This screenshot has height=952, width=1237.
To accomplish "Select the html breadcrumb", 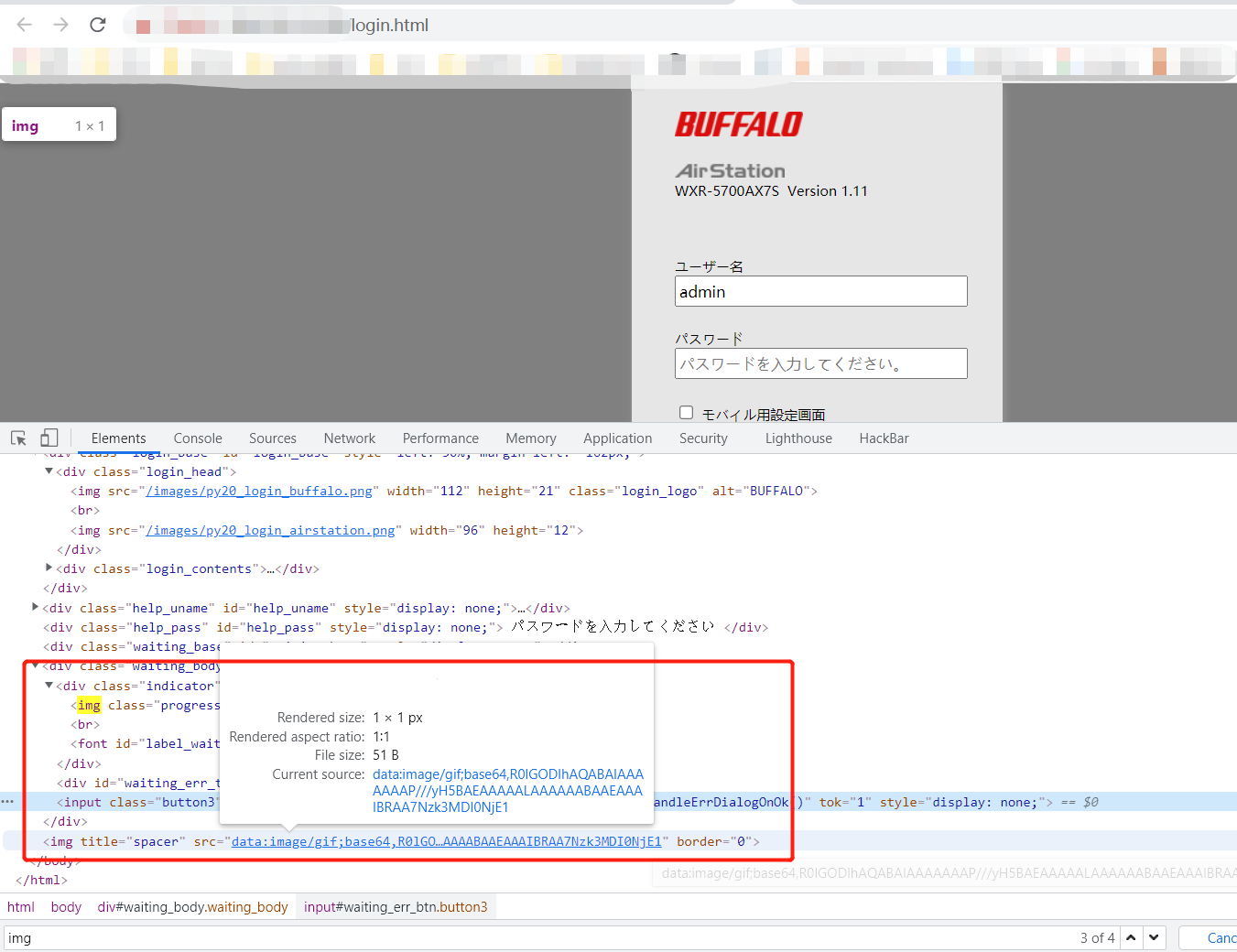I will tap(21, 907).
